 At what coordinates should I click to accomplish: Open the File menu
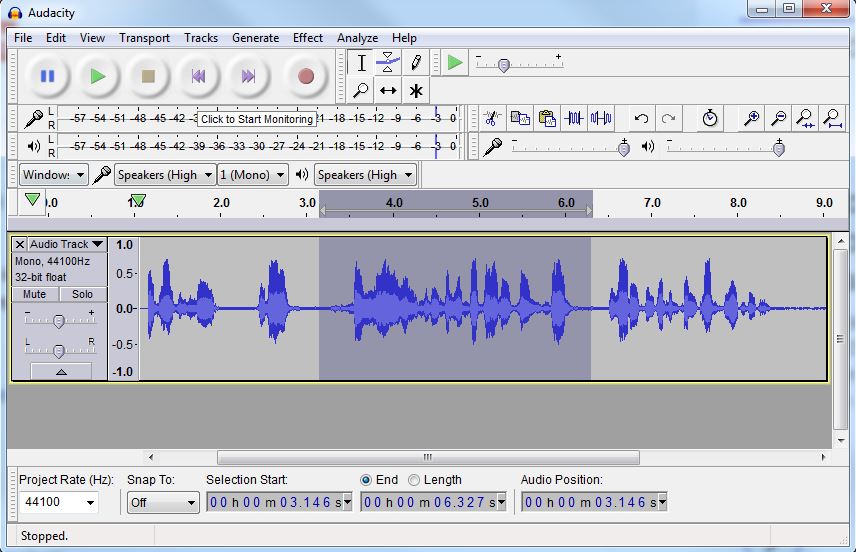coord(23,38)
